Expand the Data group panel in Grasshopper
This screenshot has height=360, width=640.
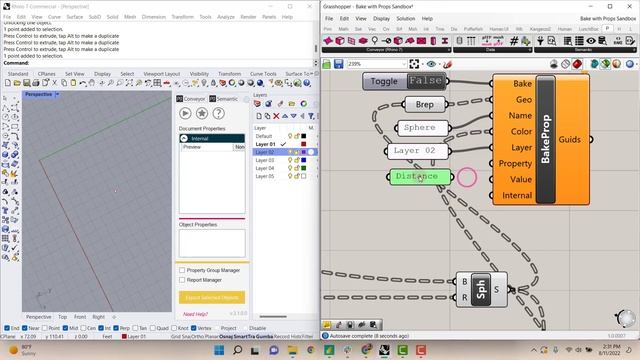click(529, 50)
